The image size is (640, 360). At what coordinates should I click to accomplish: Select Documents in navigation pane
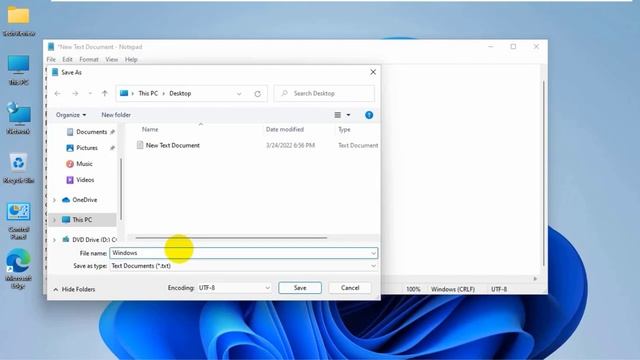[91, 132]
